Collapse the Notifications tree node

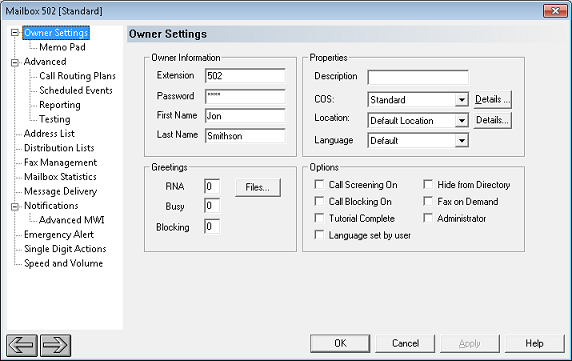[x=15, y=206]
